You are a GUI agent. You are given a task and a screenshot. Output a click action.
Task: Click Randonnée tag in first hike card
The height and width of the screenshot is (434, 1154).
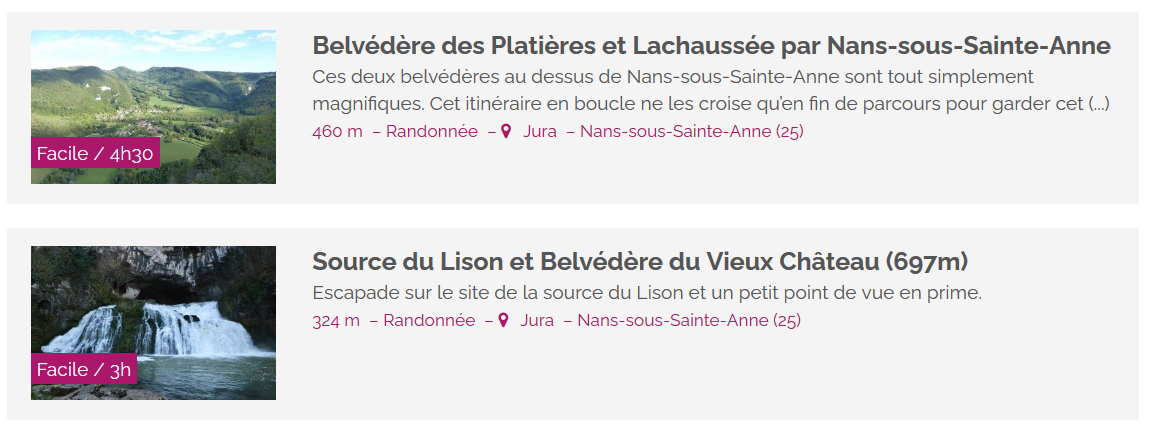431,132
